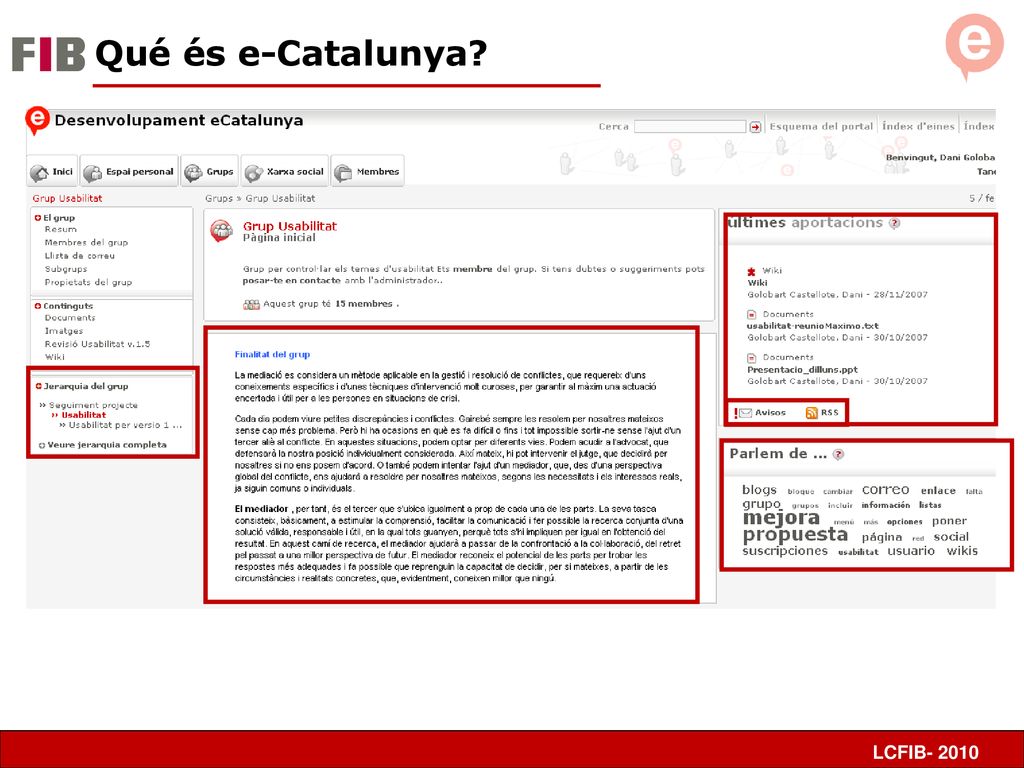Click the Membres folder icon
The width and height of the screenshot is (1024, 768).
pos(343,172)
